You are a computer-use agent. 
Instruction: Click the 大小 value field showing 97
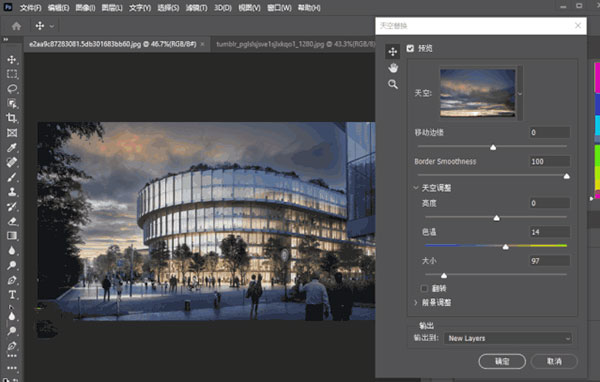(549, 261)
